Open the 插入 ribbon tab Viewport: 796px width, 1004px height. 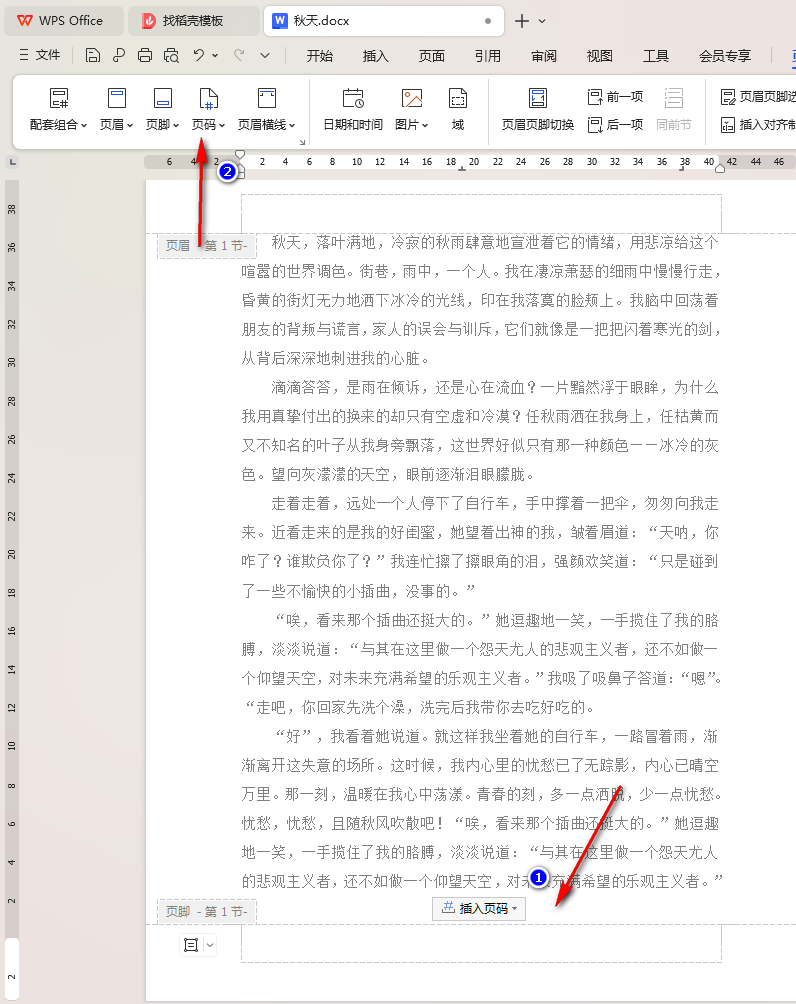point(375,56)
